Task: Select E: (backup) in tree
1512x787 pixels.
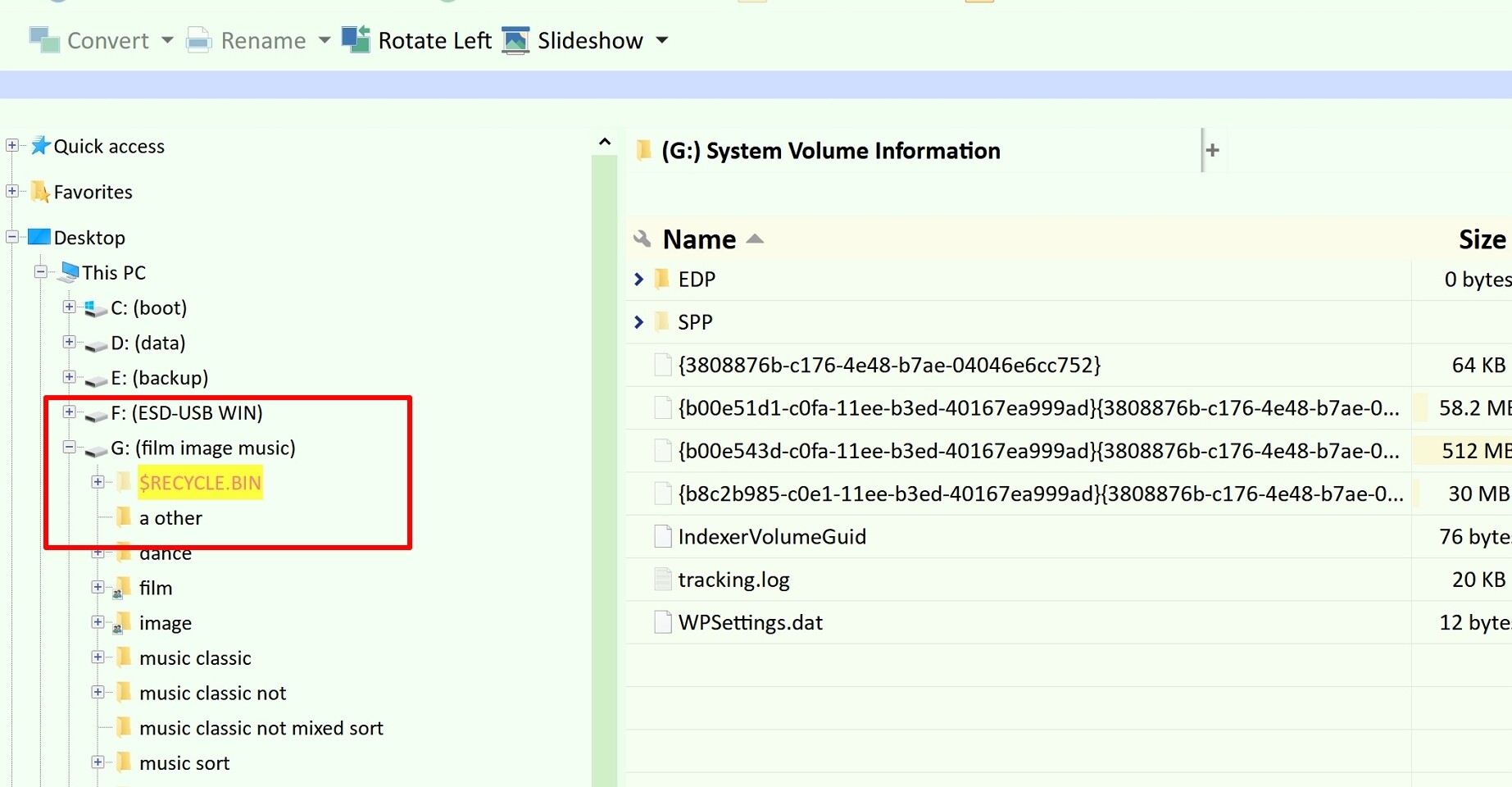Action: tap(160, 377)
